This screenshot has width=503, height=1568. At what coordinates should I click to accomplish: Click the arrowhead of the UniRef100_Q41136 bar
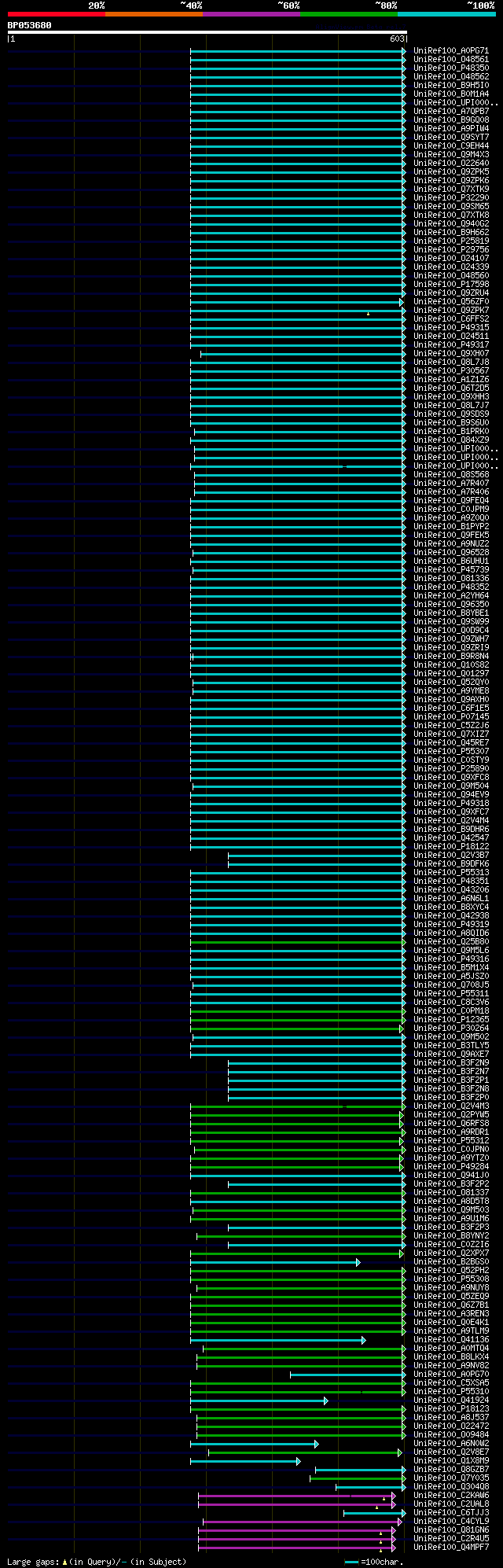pyautogui.click(x=363, y=1340)
